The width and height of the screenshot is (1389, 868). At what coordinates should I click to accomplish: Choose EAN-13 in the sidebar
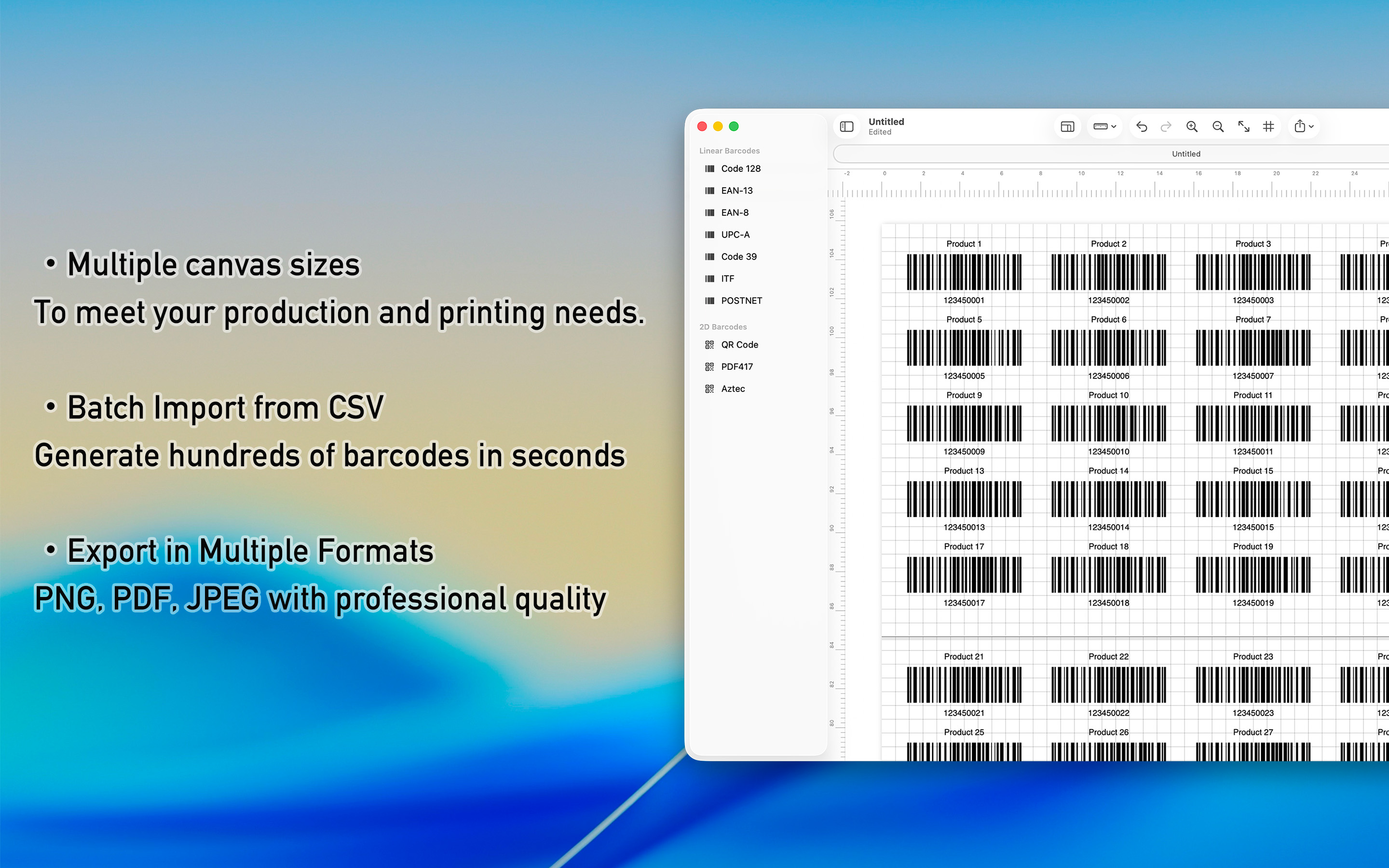tap(758, 190)
